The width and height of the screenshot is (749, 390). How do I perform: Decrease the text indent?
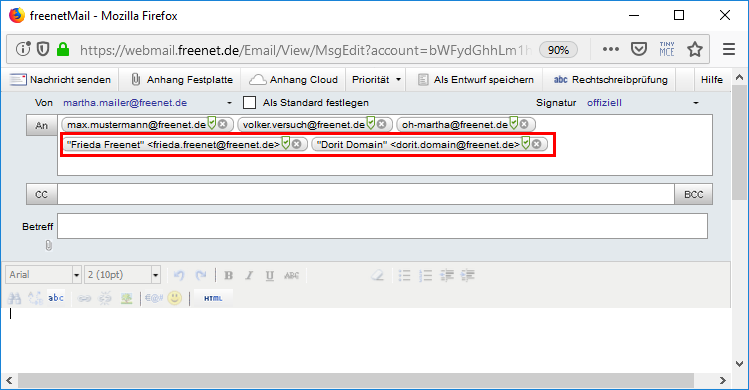point(447,275)
